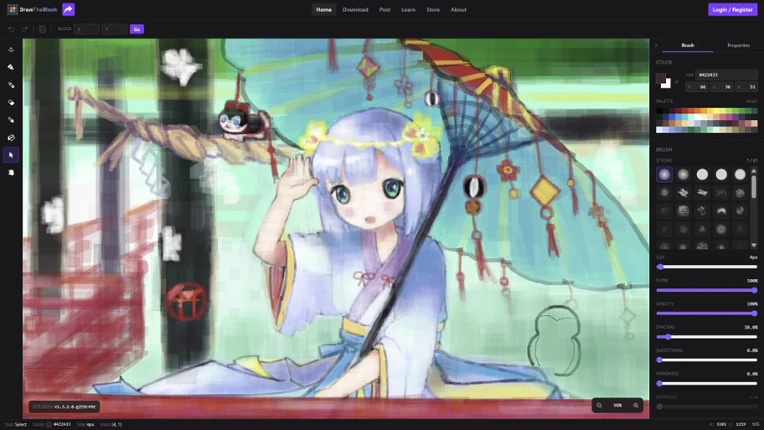Pick the first textured brush in second row
764x430 pixels.
point(664,193)
